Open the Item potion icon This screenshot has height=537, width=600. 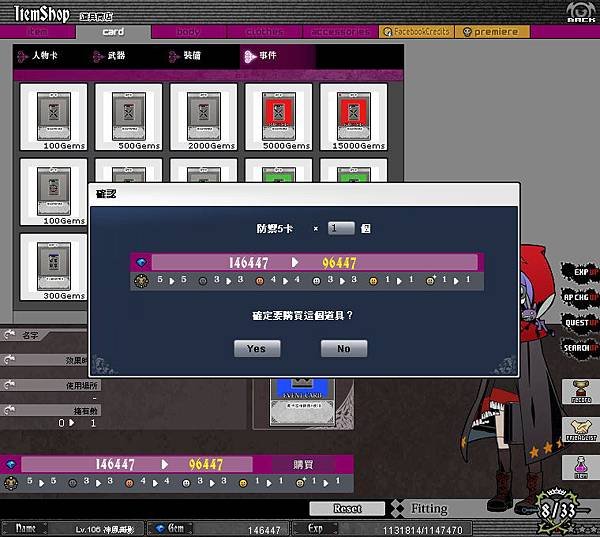581,467
